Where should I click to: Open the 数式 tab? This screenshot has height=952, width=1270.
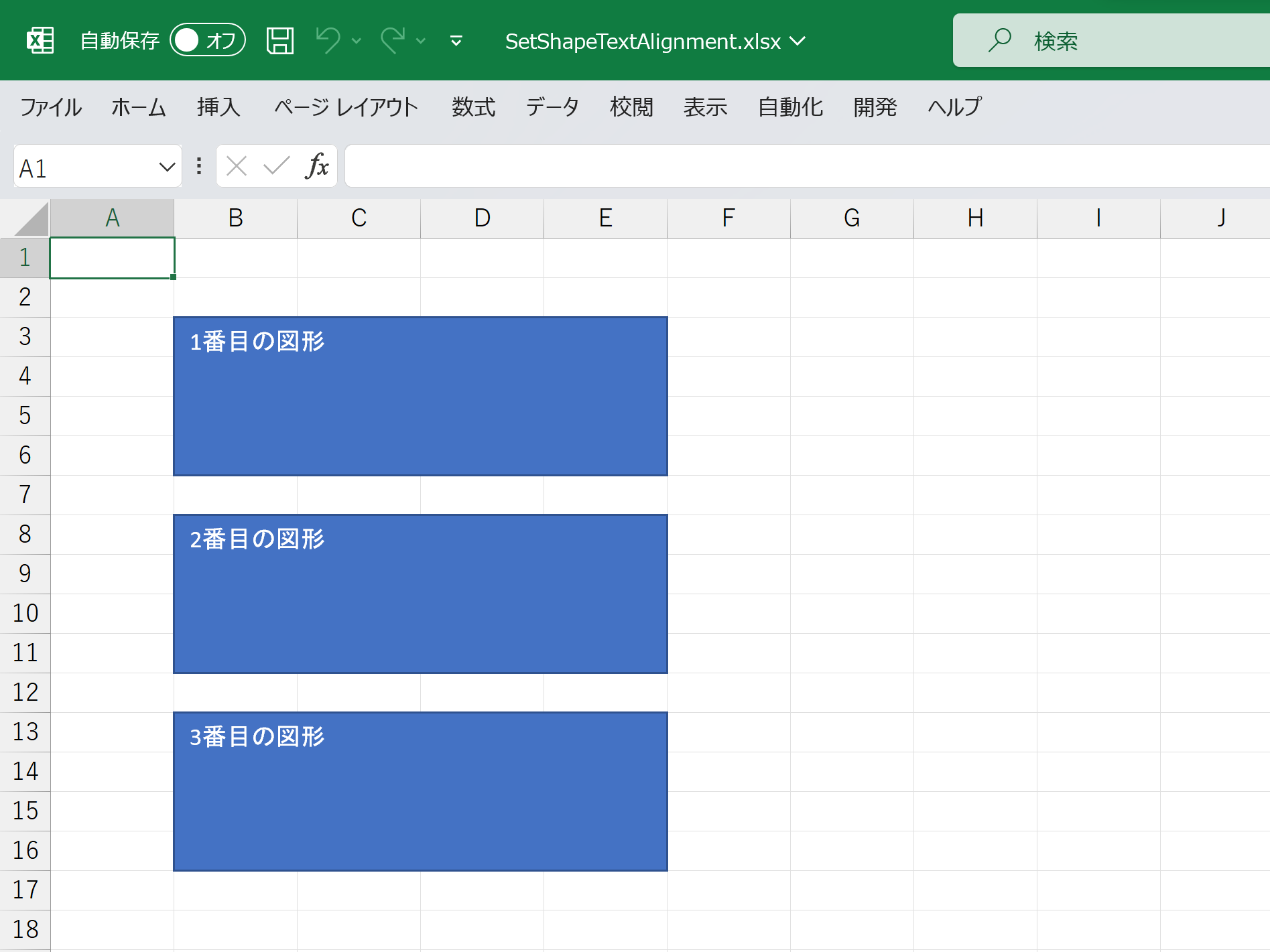473,107
